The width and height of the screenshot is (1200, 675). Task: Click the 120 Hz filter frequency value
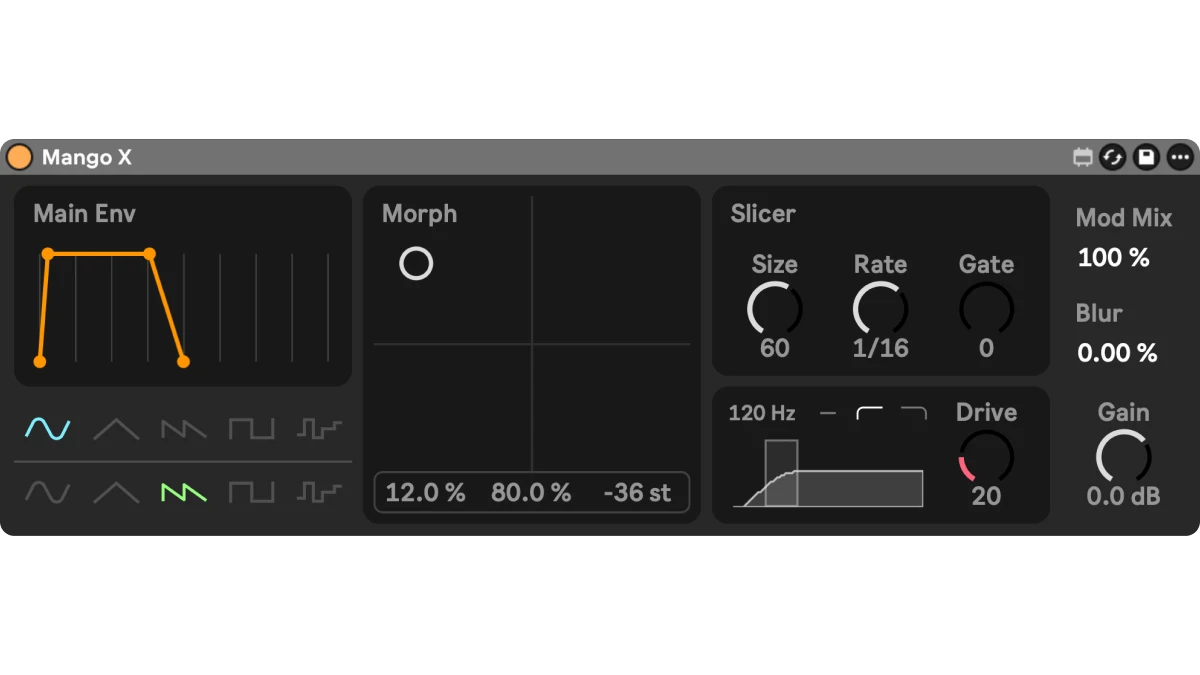pos(762,413)
